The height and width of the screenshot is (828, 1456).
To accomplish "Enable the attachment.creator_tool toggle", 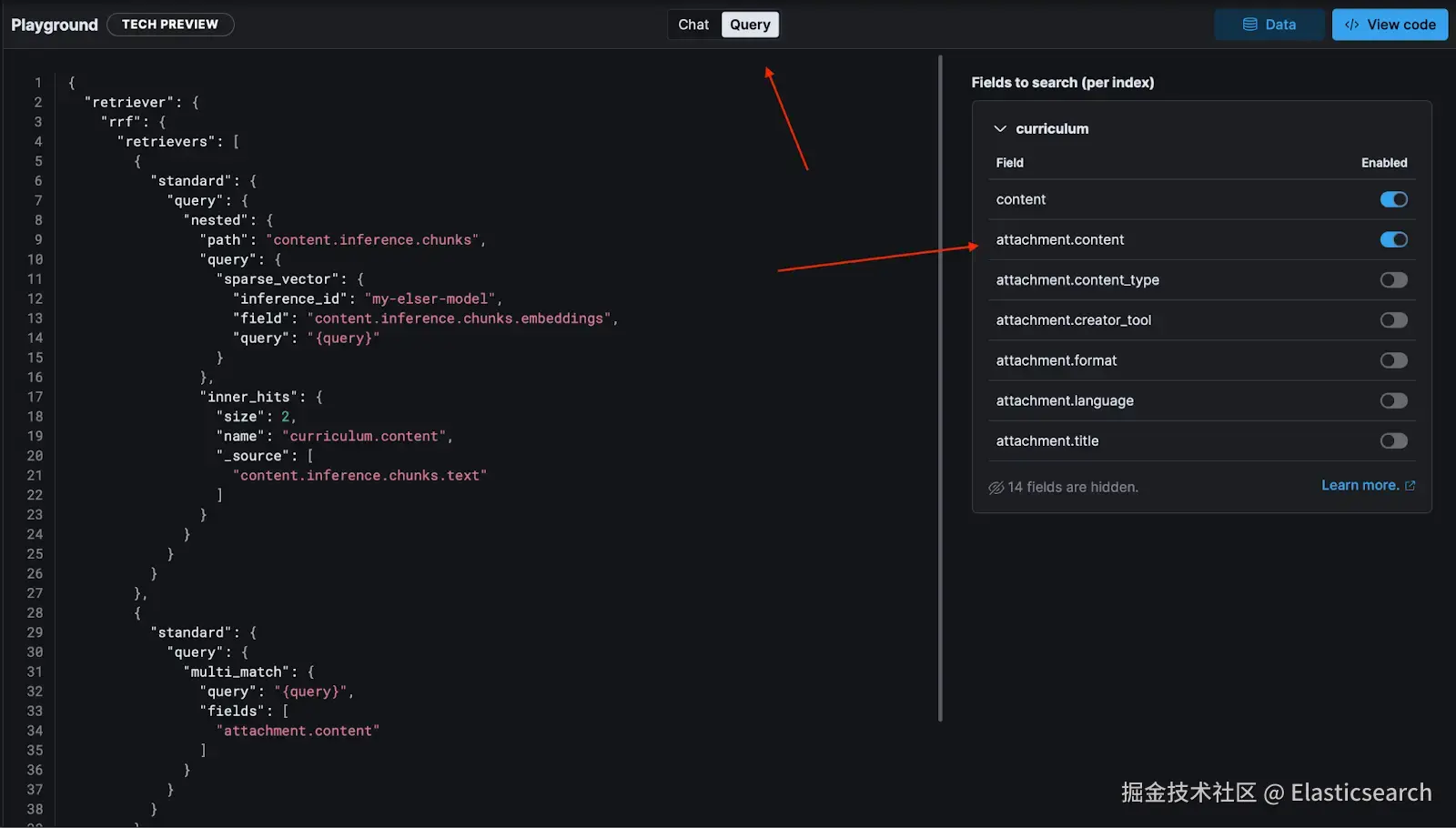I will (1393, 320).
